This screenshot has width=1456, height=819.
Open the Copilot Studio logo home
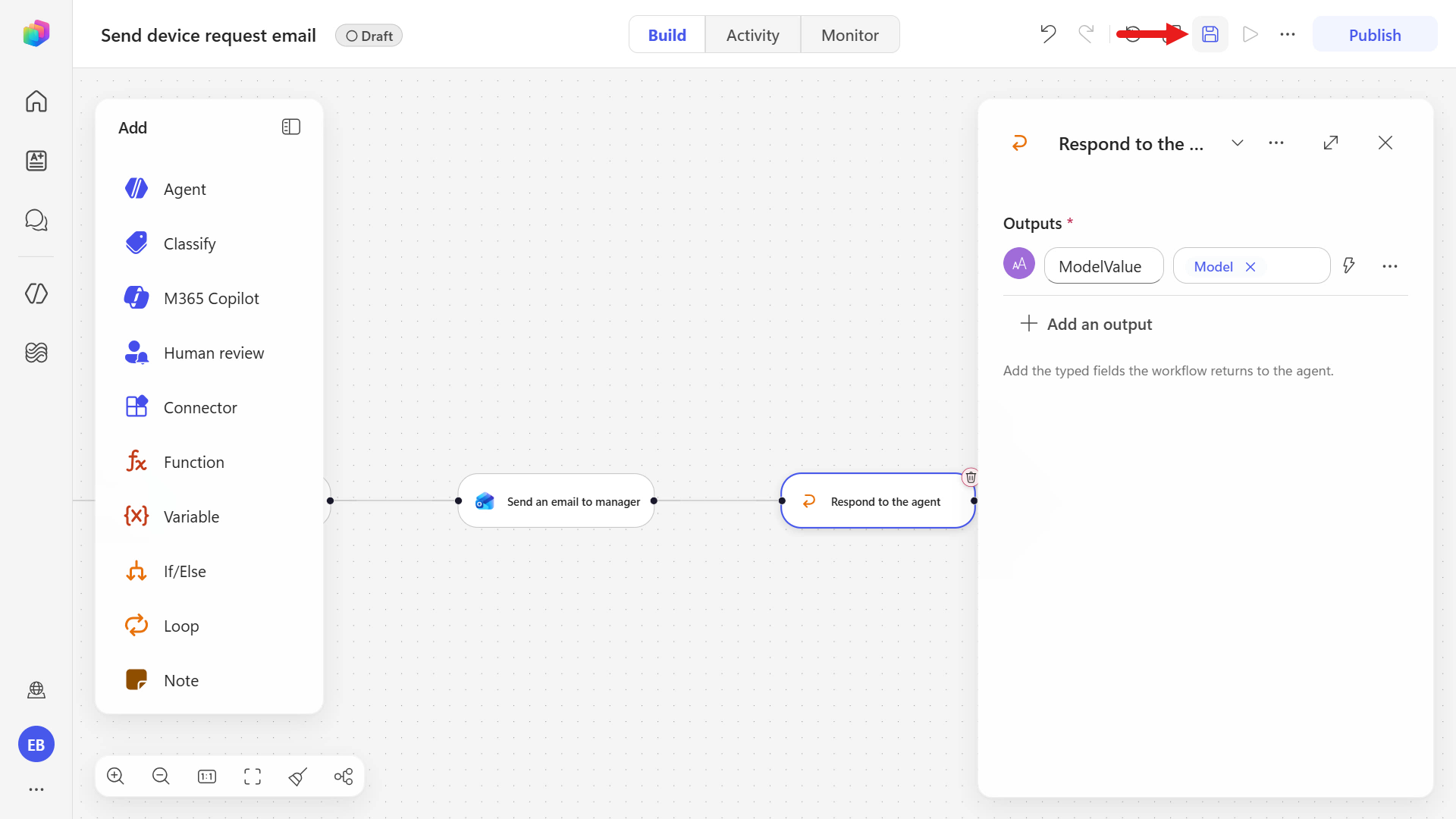click(x=36, y=34)
